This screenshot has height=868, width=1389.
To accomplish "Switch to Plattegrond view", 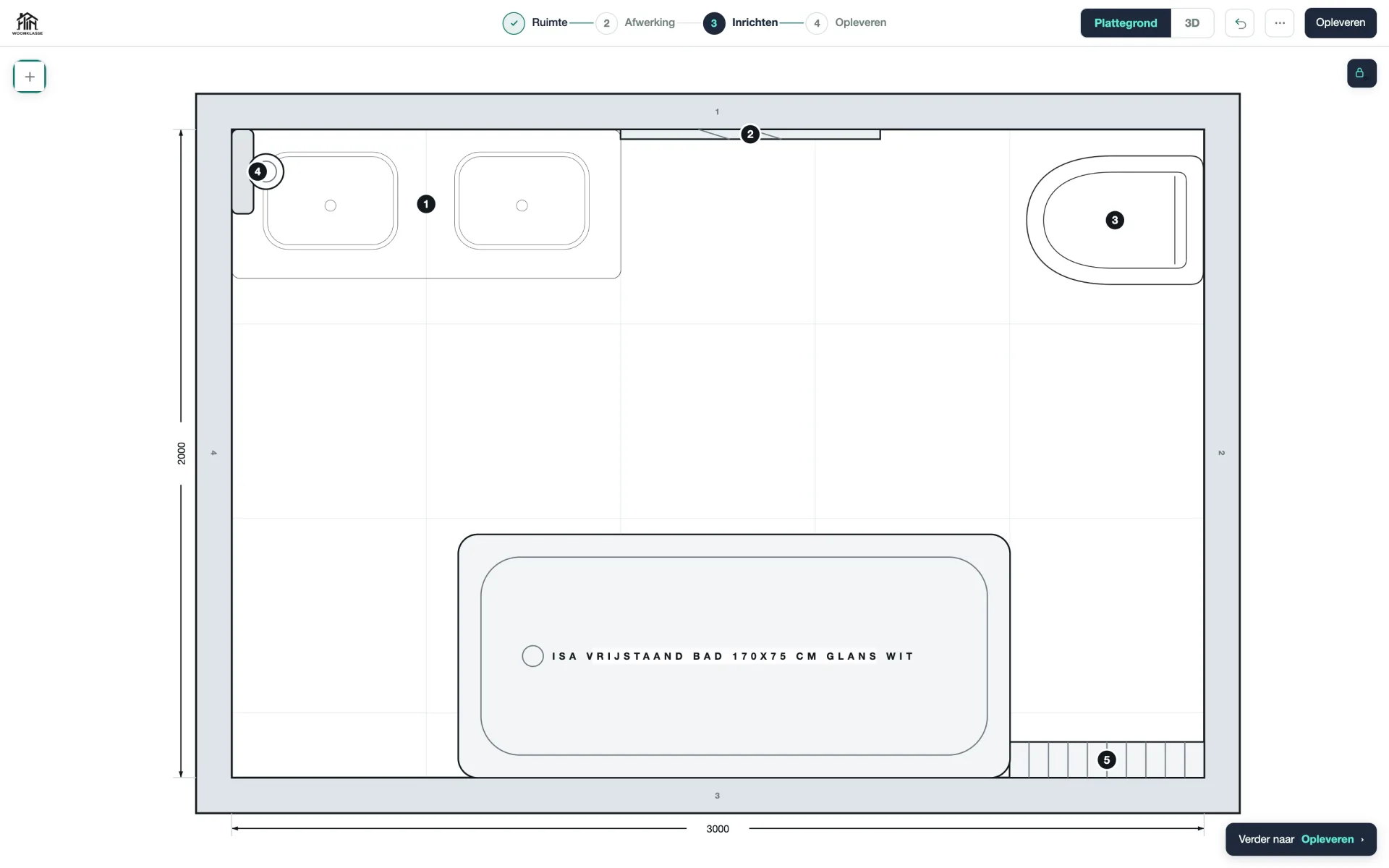I will [1126, 23].
